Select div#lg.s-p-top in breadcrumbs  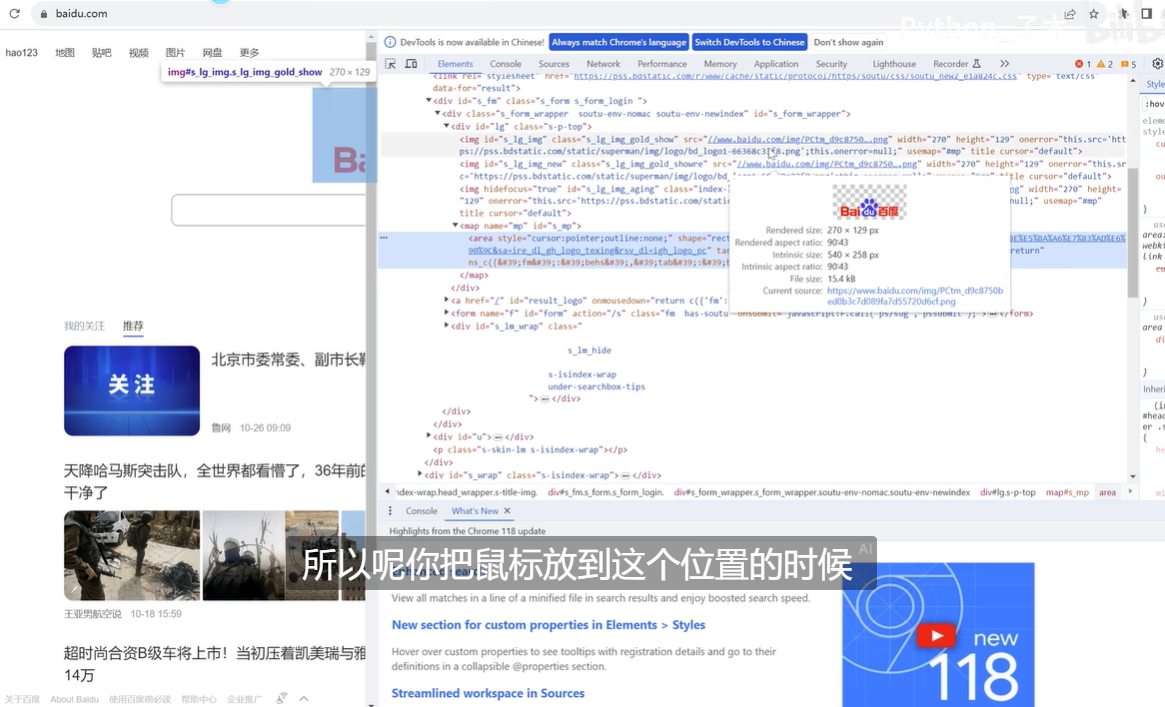(x=1007, y=492)
